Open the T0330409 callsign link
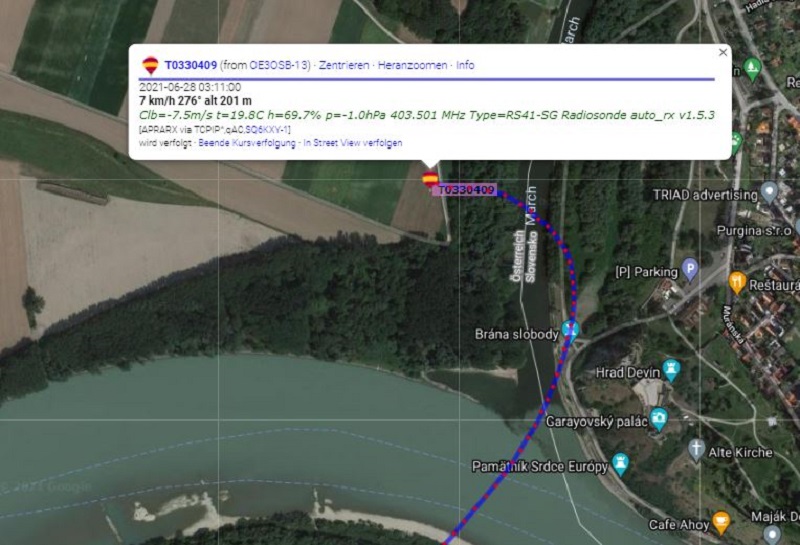 [x=191, y=65]
